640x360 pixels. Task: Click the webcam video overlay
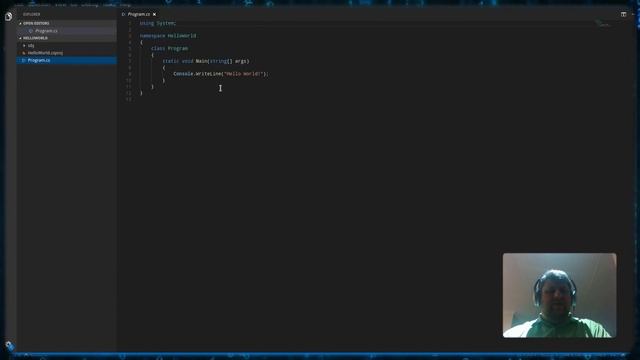point(560,295)
